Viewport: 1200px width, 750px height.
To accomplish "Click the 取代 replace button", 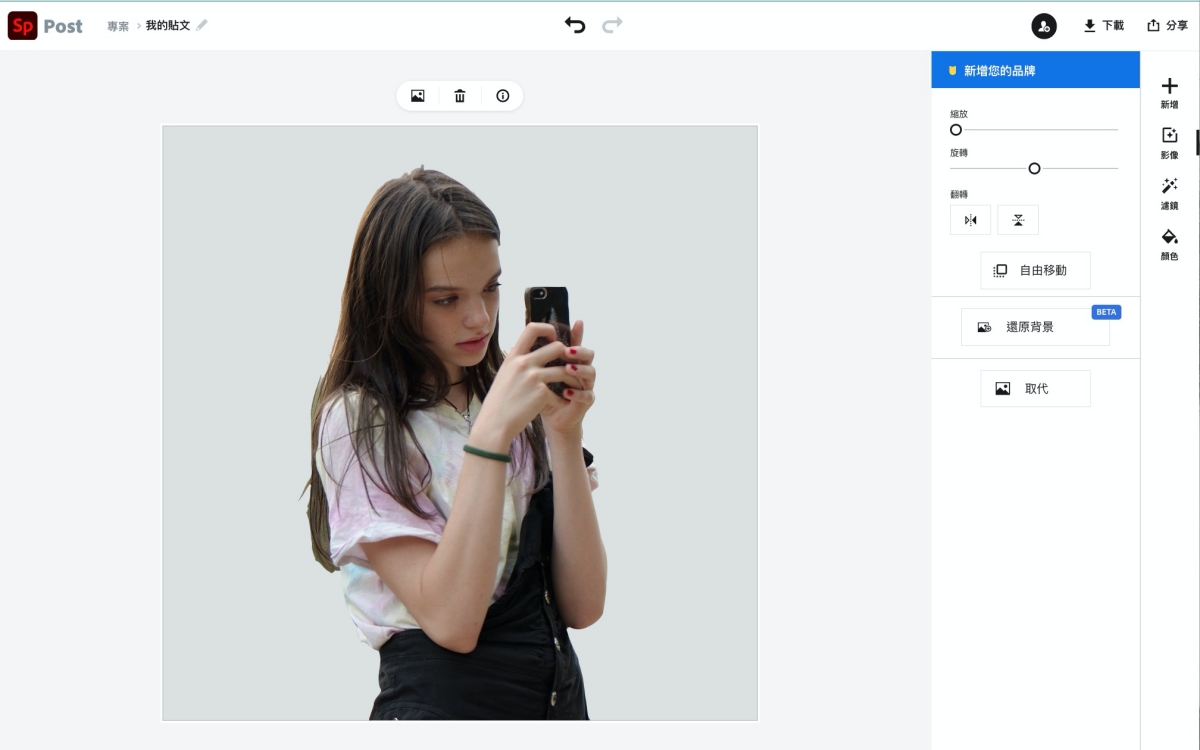I will [1035, 389].
